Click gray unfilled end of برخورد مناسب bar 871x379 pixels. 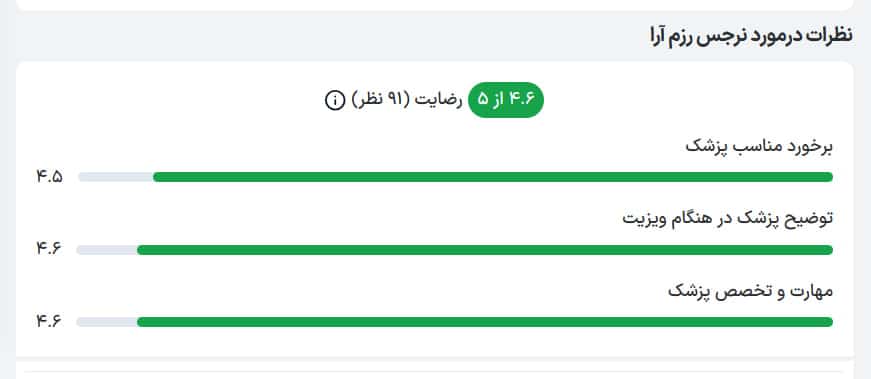coord(116,177)
